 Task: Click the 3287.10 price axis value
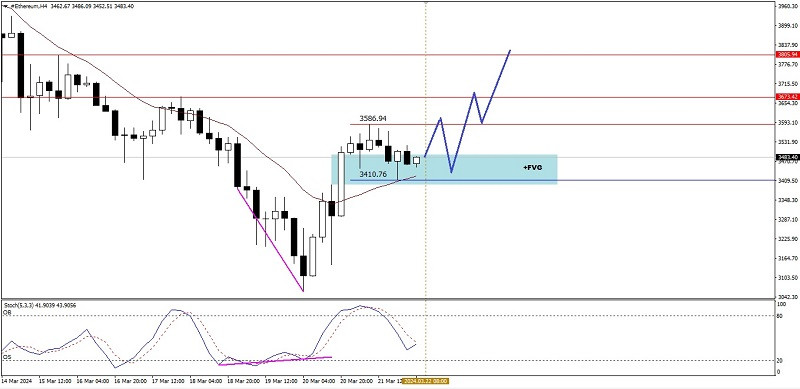(x=788, y=220)
